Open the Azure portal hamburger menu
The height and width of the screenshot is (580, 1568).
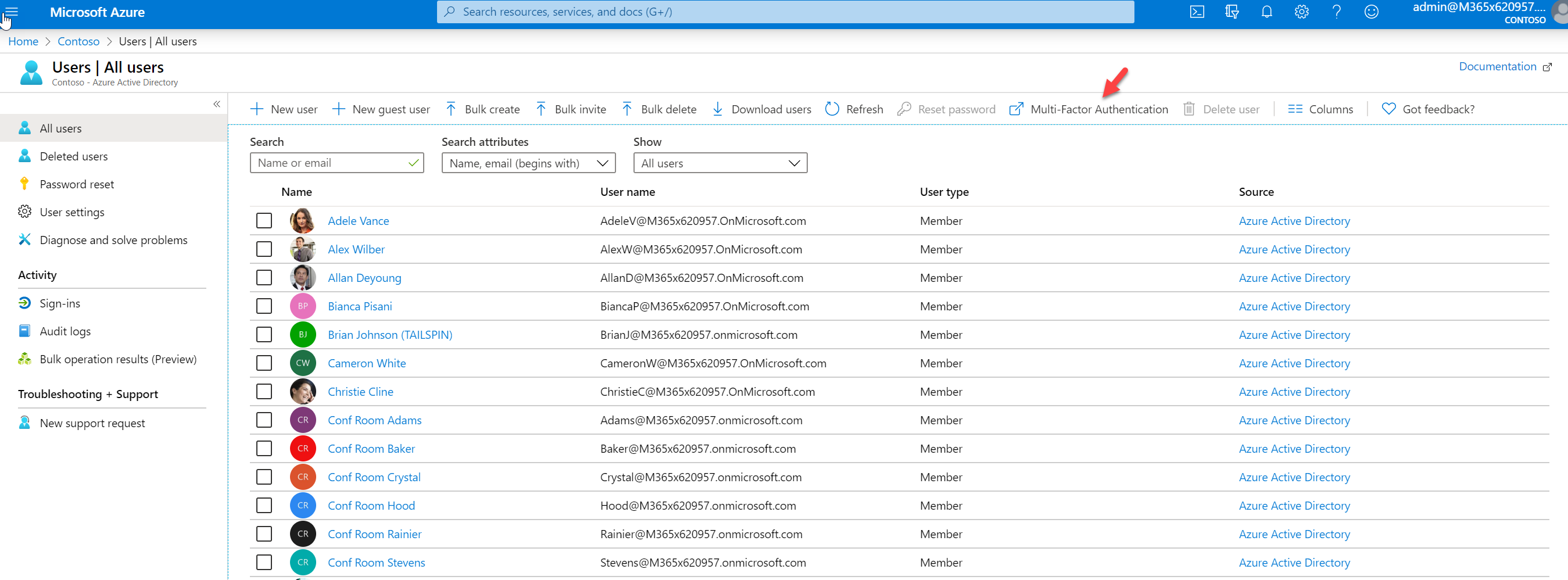coord(11,12)
